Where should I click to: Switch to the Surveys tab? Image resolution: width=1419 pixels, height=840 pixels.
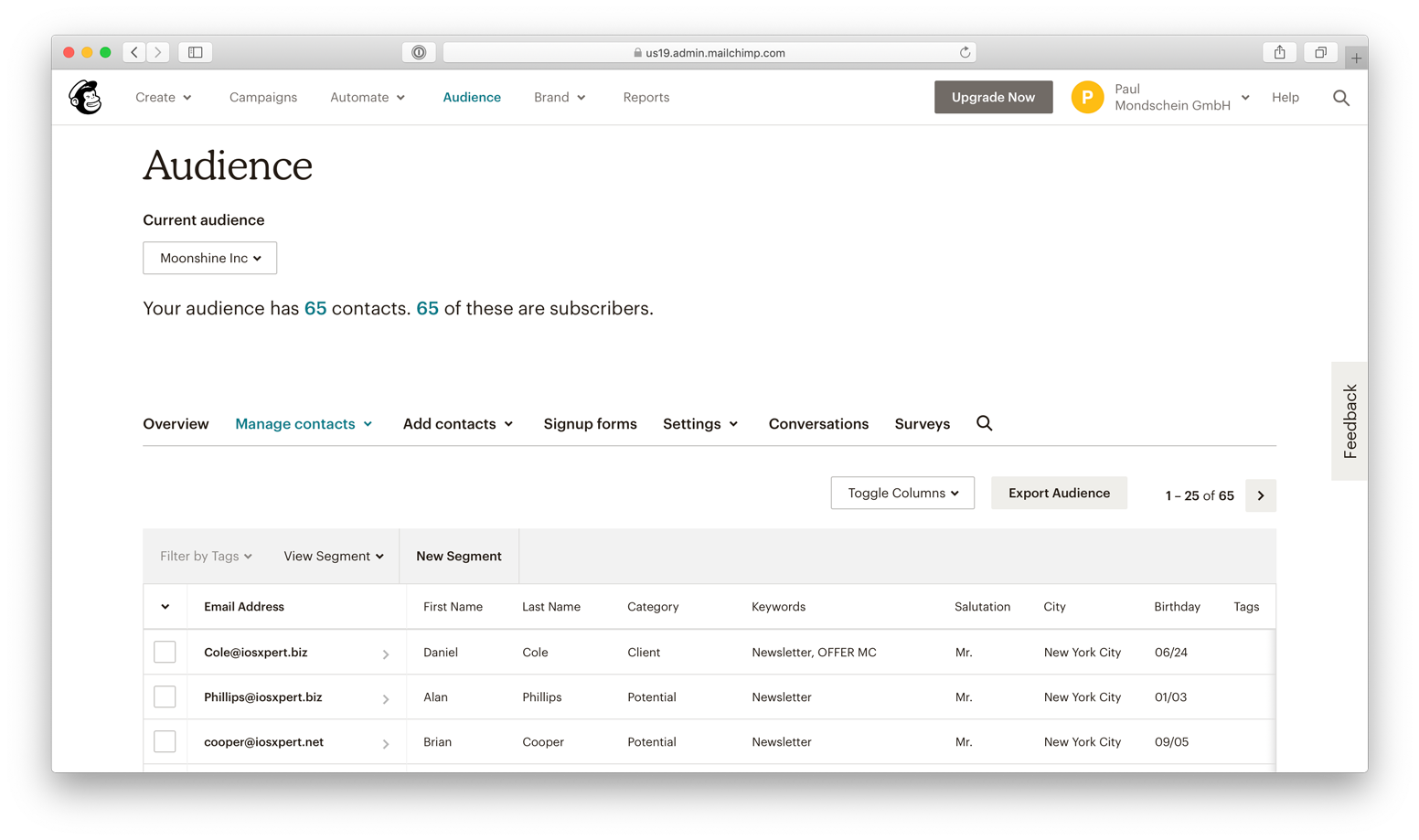923,424
